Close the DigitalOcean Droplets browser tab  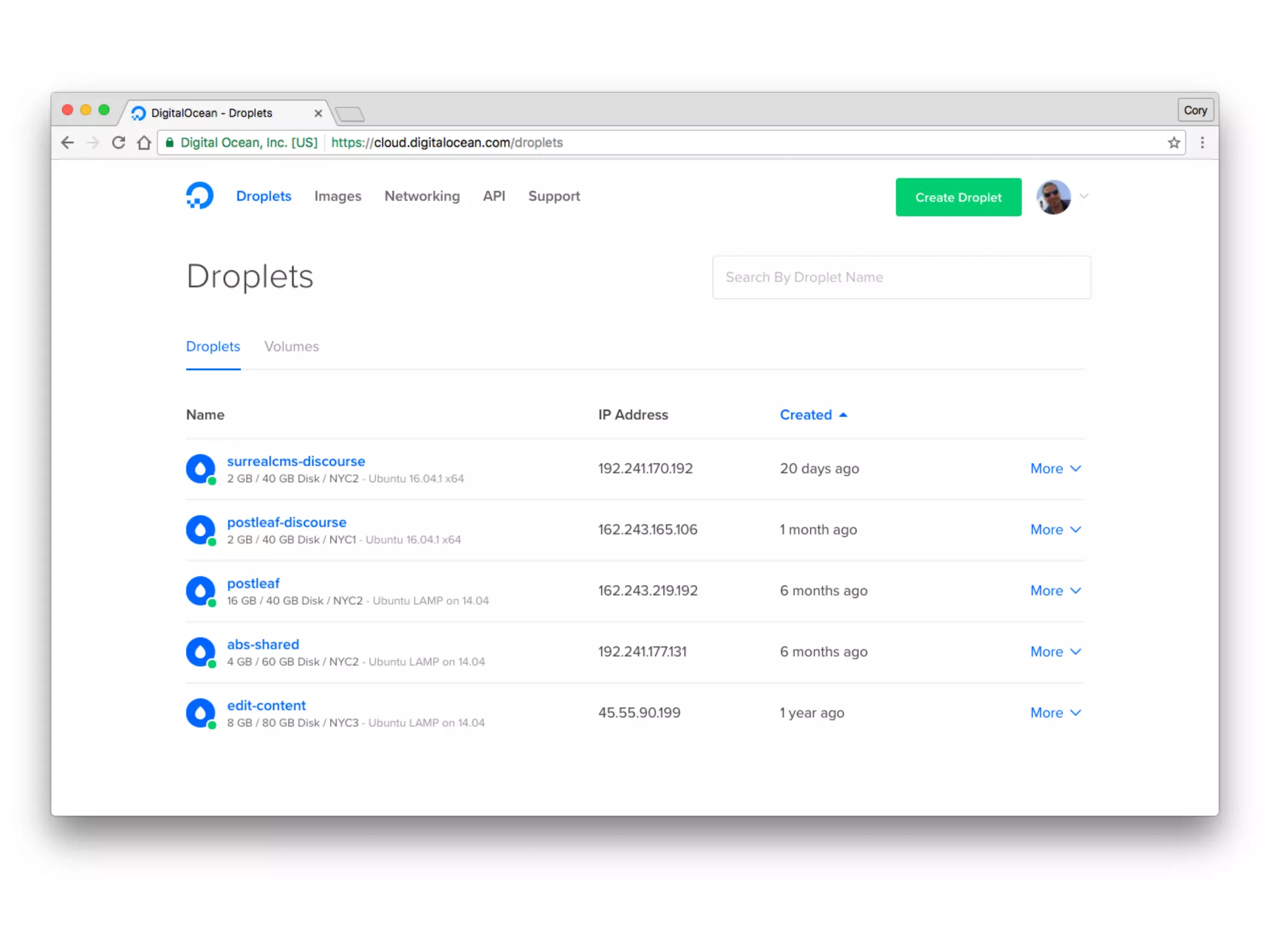(x=318, y=113)
